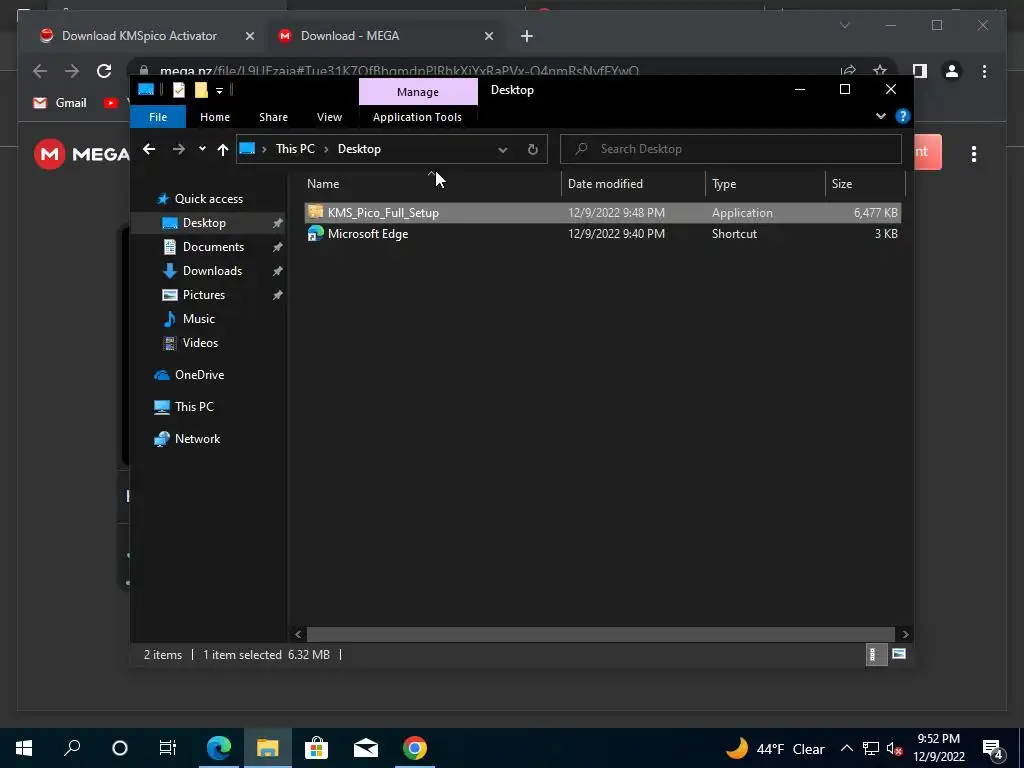This screenshot has width=1024, height=768.
Task: Open OneDrive in the navigation pane
Action: coord(199,375)
